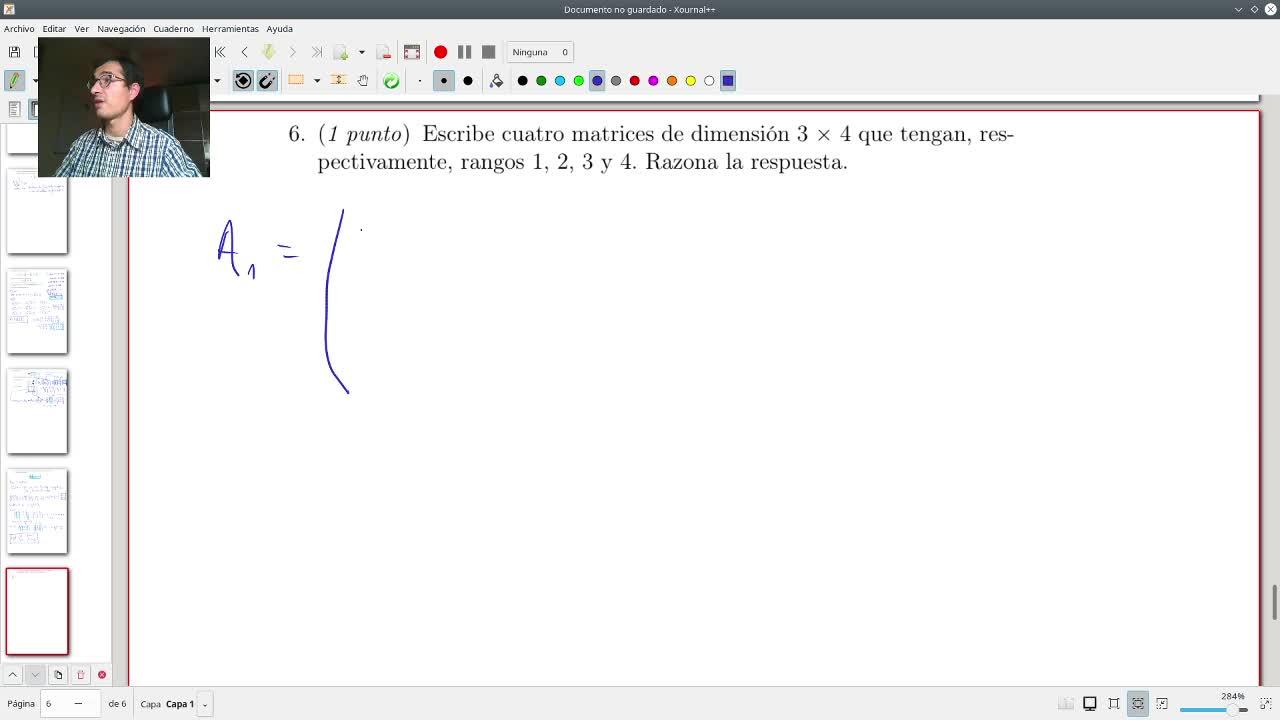Open the Archivo menu
The width and height of the screenshot is (1280, 720).
point(19,29)
